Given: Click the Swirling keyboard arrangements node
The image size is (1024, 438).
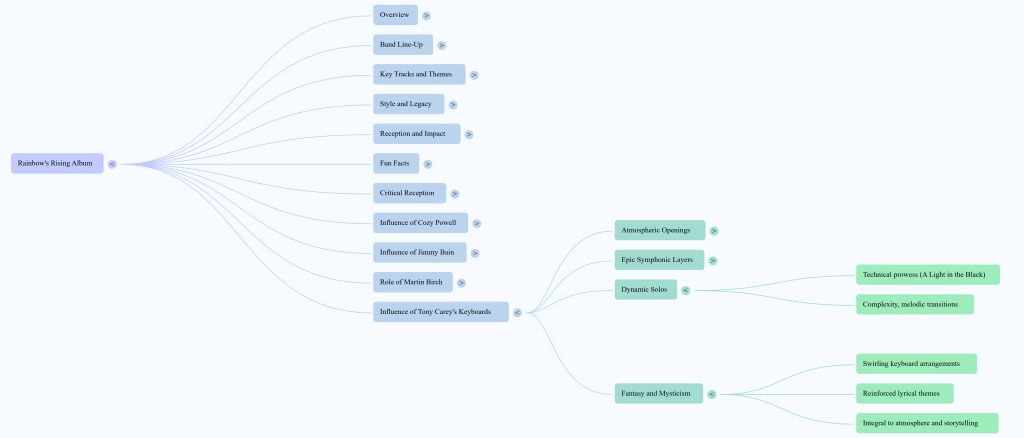Looking at the screenshot, I should [x=915, y=363].
